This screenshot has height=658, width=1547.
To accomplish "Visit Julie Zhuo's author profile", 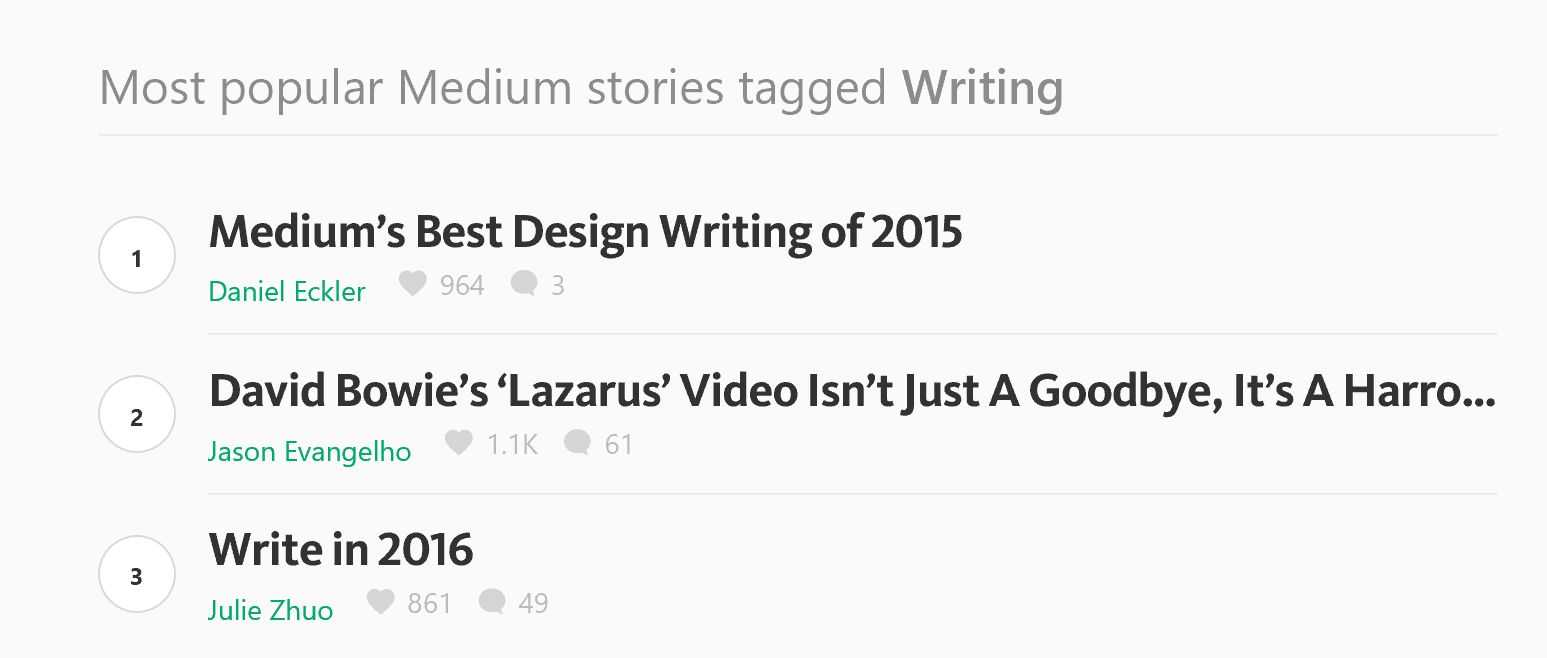I will point(270,610).
